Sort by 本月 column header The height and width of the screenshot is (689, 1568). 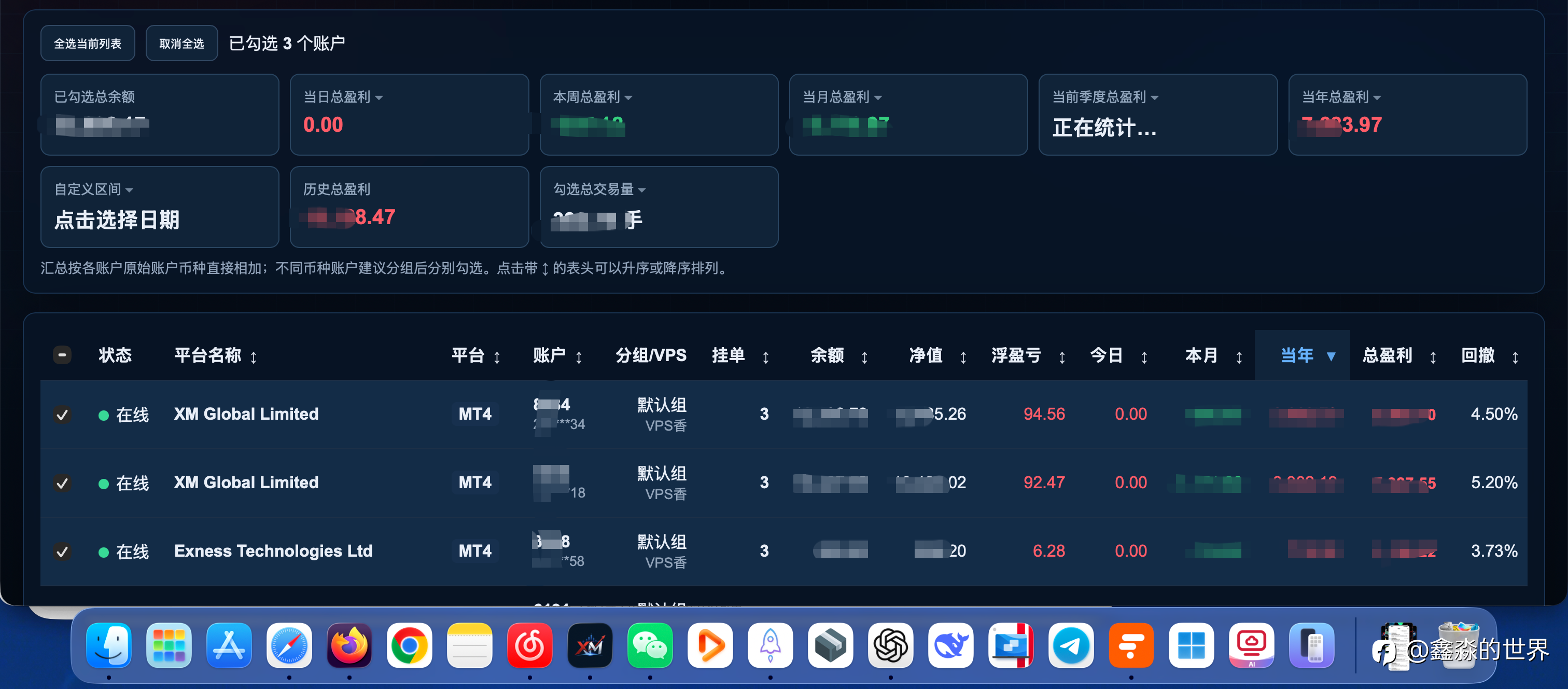click(x=1214, y=355)
